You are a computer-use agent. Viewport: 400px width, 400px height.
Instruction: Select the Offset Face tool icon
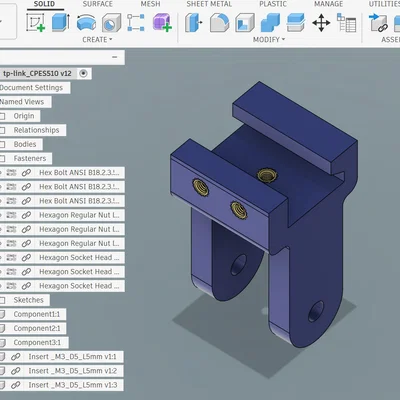tap(296, 23)
